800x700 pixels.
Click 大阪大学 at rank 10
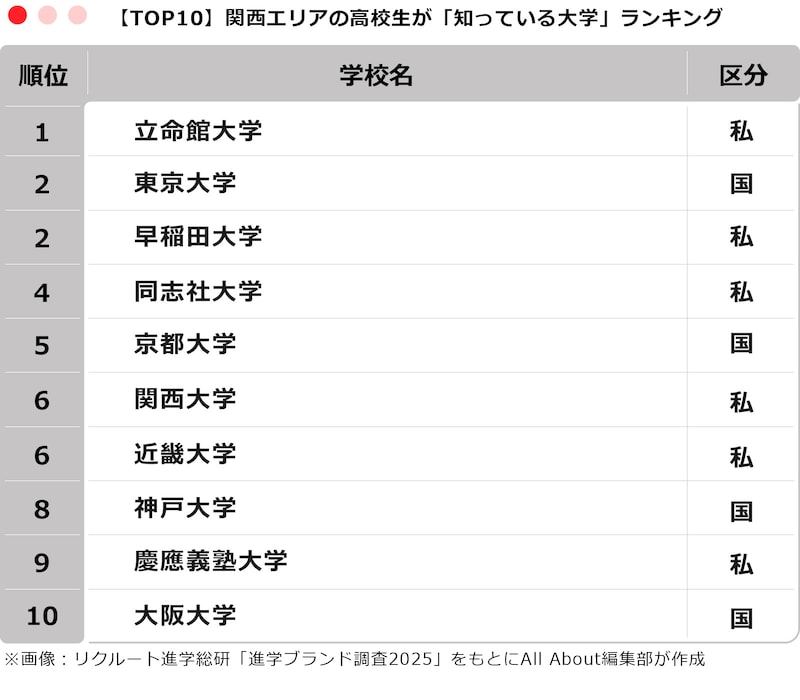[x=185, y=615]
